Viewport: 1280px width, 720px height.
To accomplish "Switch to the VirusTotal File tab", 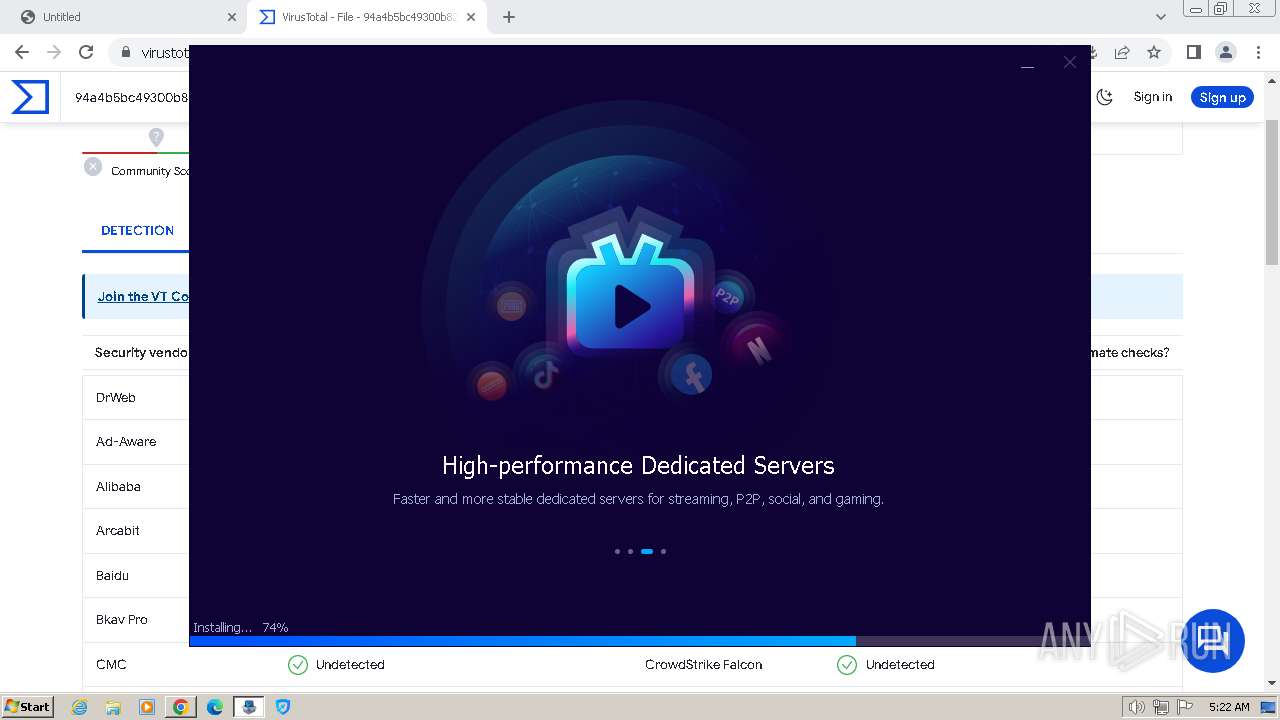I will point(367,17).
